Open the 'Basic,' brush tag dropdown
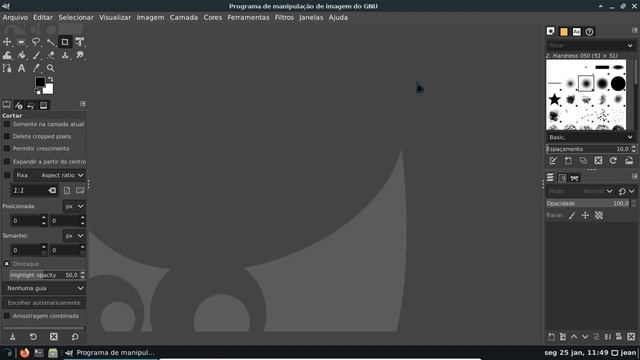 click(x=590, y=137)
